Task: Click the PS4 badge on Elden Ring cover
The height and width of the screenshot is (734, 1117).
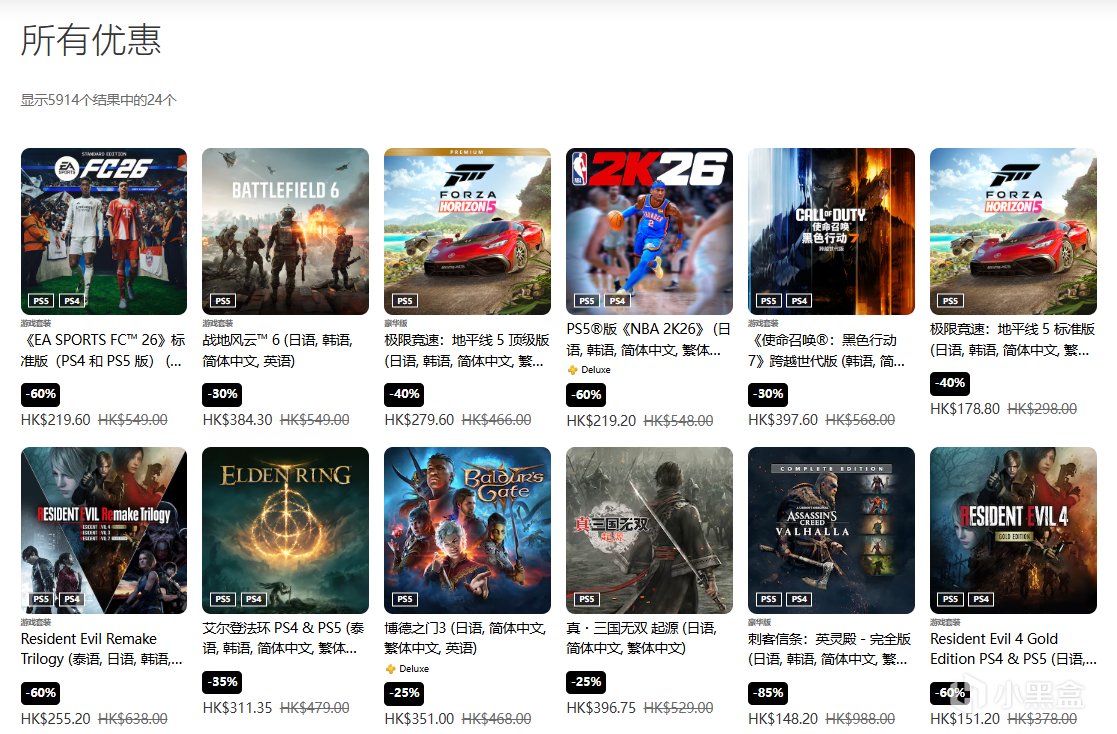Action: [254, 599]
